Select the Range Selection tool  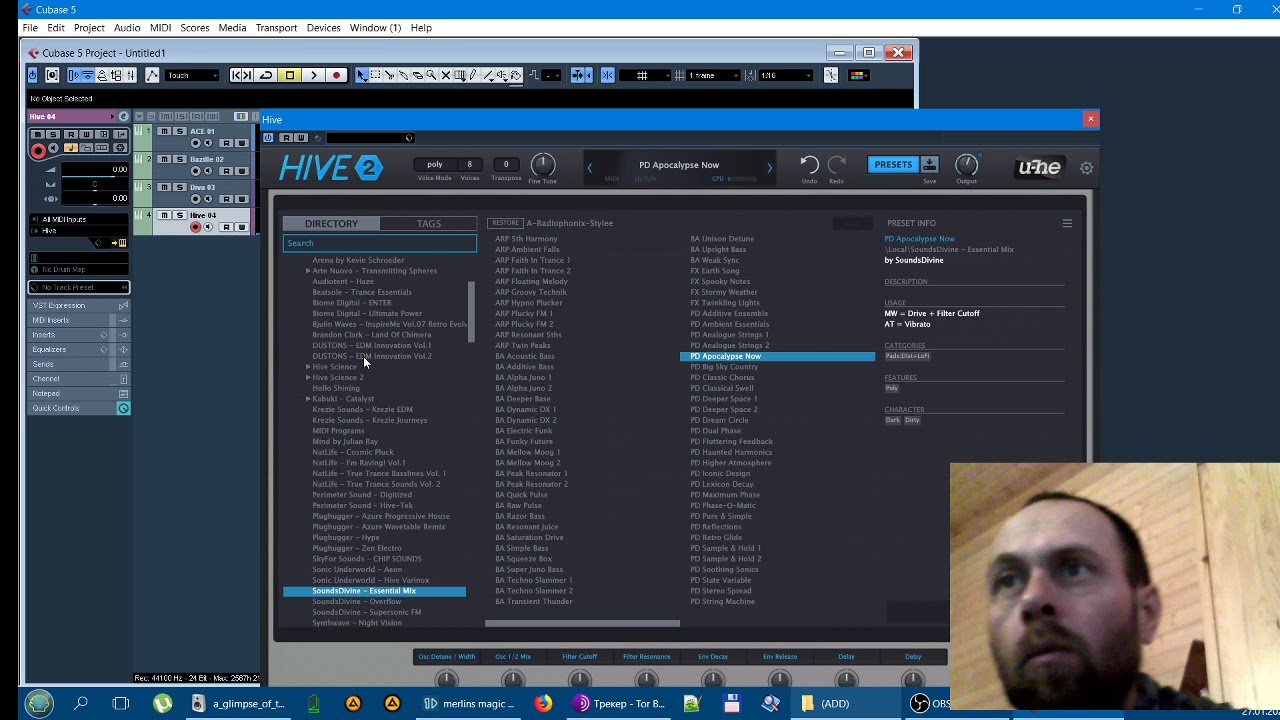[375, 75]
